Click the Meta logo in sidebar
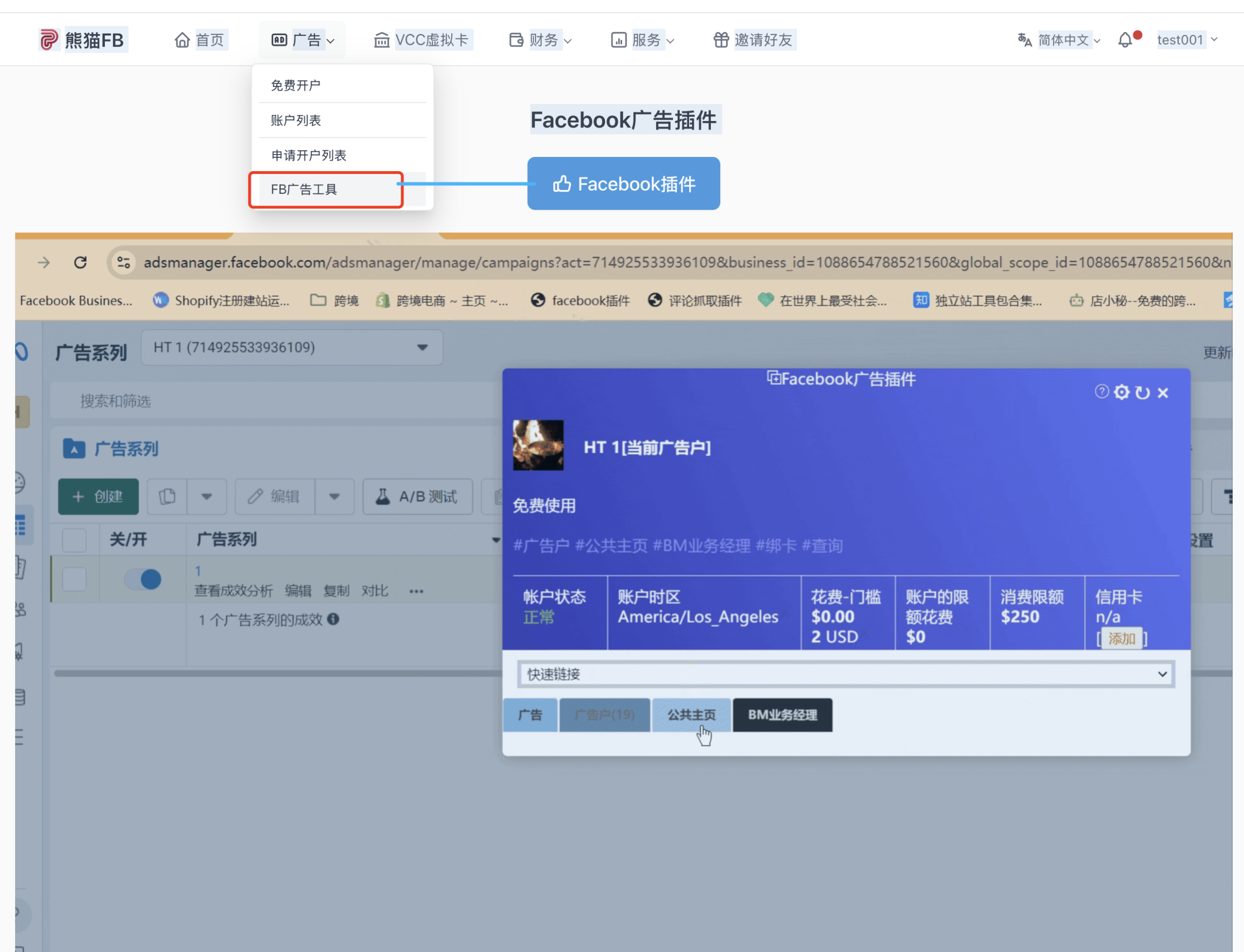Screen dimensions: 1244x952 21,351
